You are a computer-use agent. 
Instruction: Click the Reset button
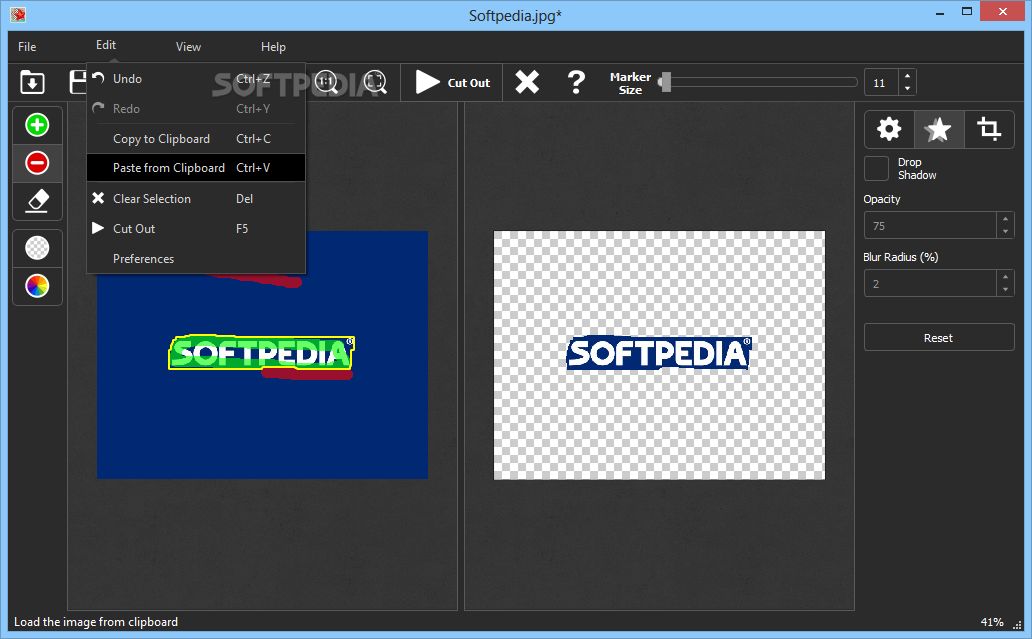(939, 338)
